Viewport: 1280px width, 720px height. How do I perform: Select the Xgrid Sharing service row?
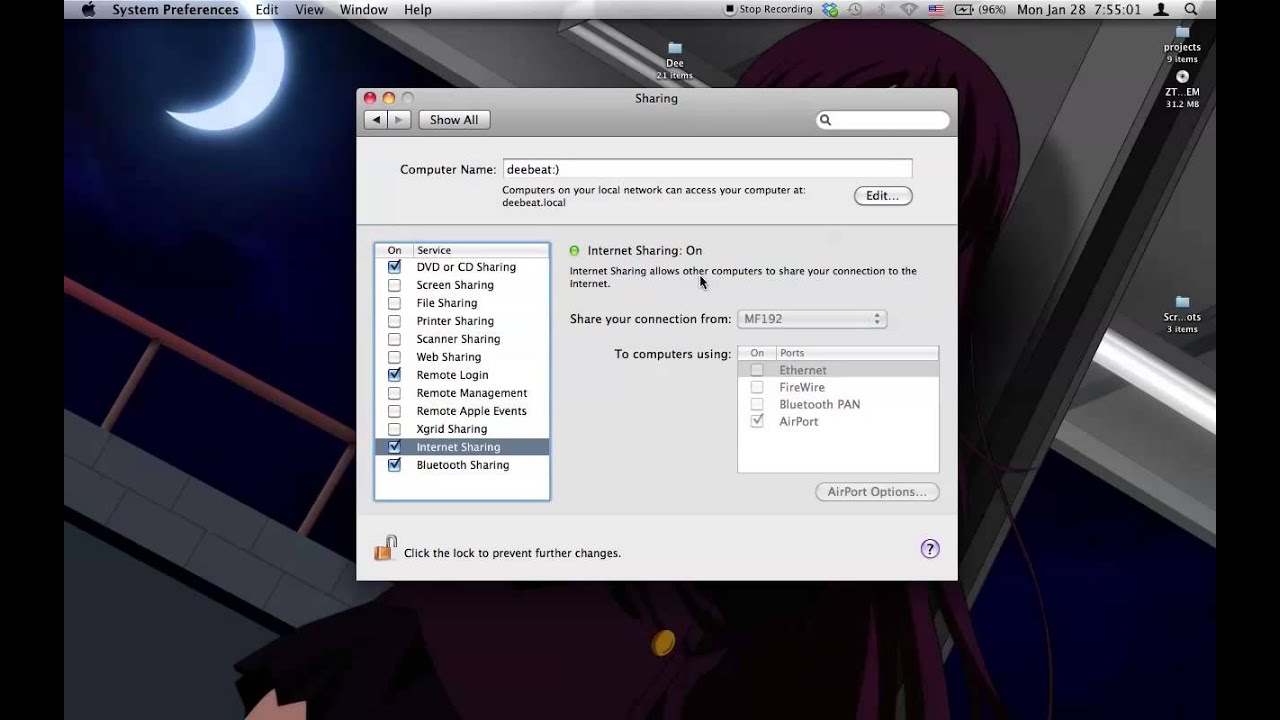click(x=462, y=429)
